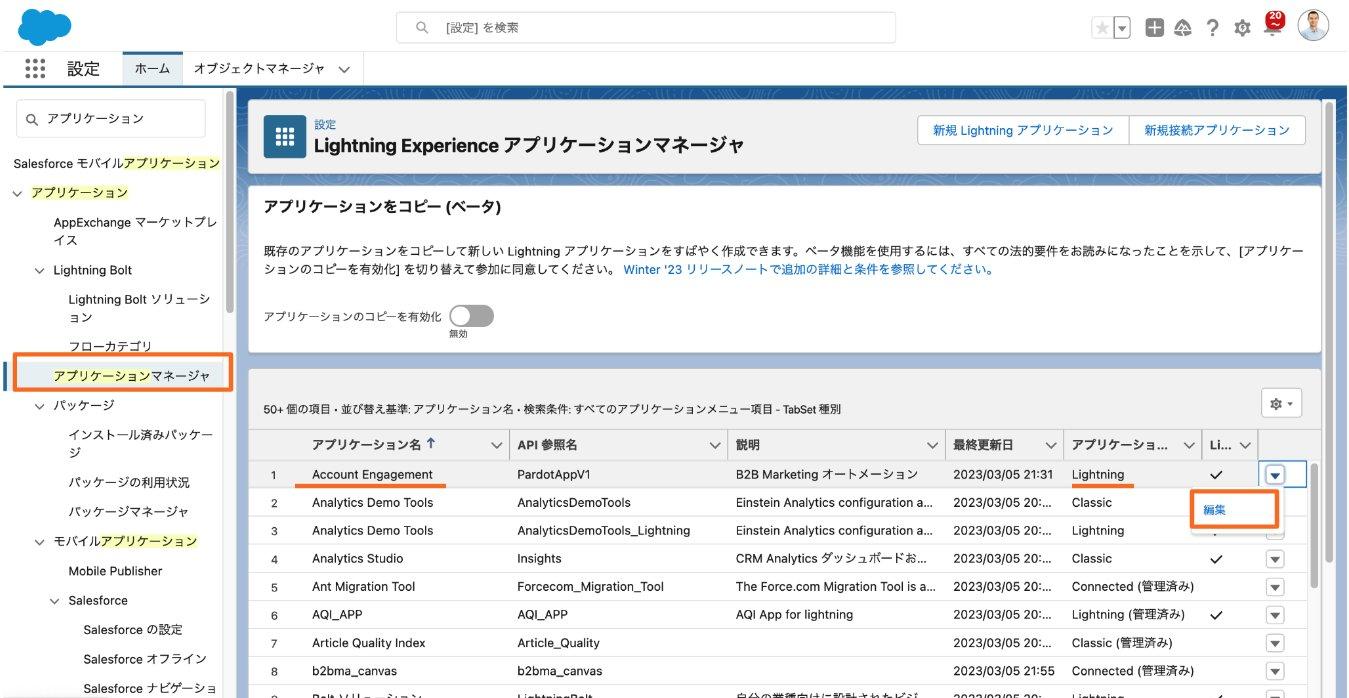The width and height of the screenshot is (1349, 698).
Task: Click the search magnifier in the Quick Find box
Action: tap(32, 119)
